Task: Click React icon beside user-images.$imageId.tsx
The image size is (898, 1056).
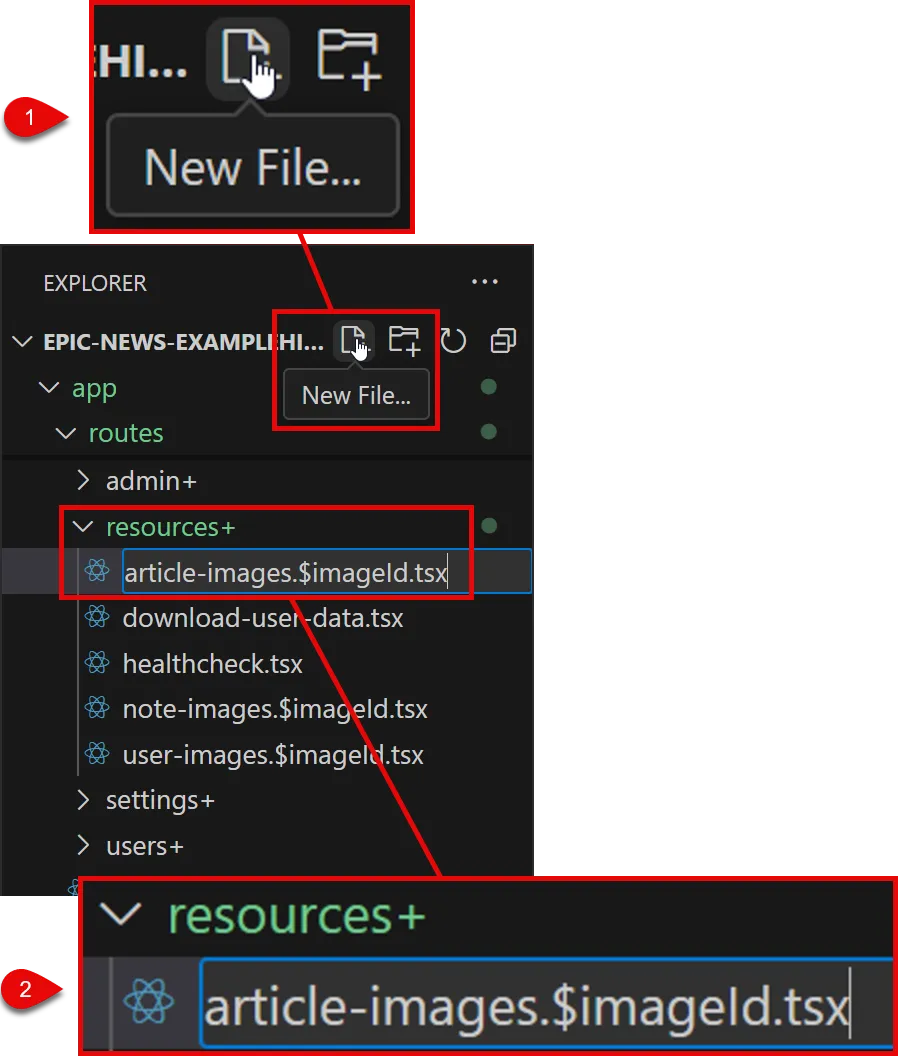Action: coord(97,754)
